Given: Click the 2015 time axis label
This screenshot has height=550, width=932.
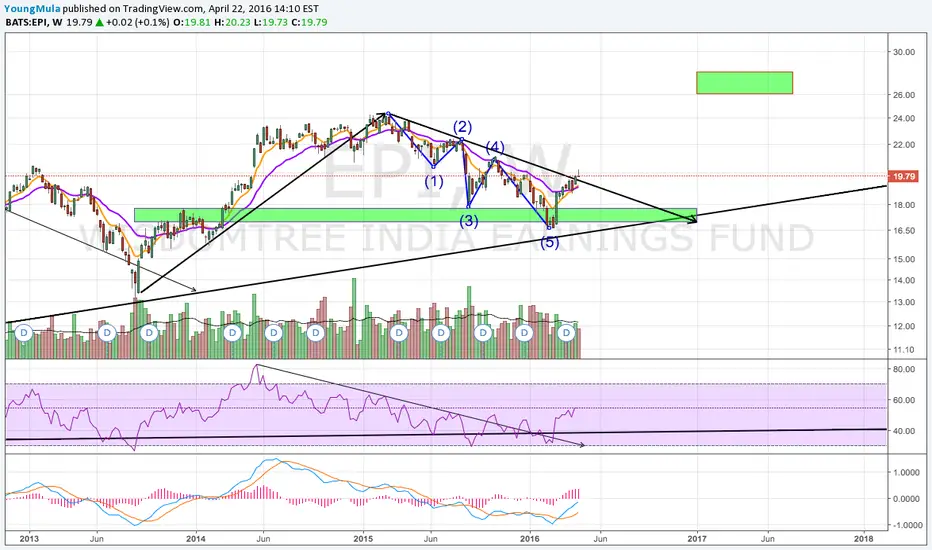Looking at the screenshot, I should pyautogui.click(x=363, y=539).
